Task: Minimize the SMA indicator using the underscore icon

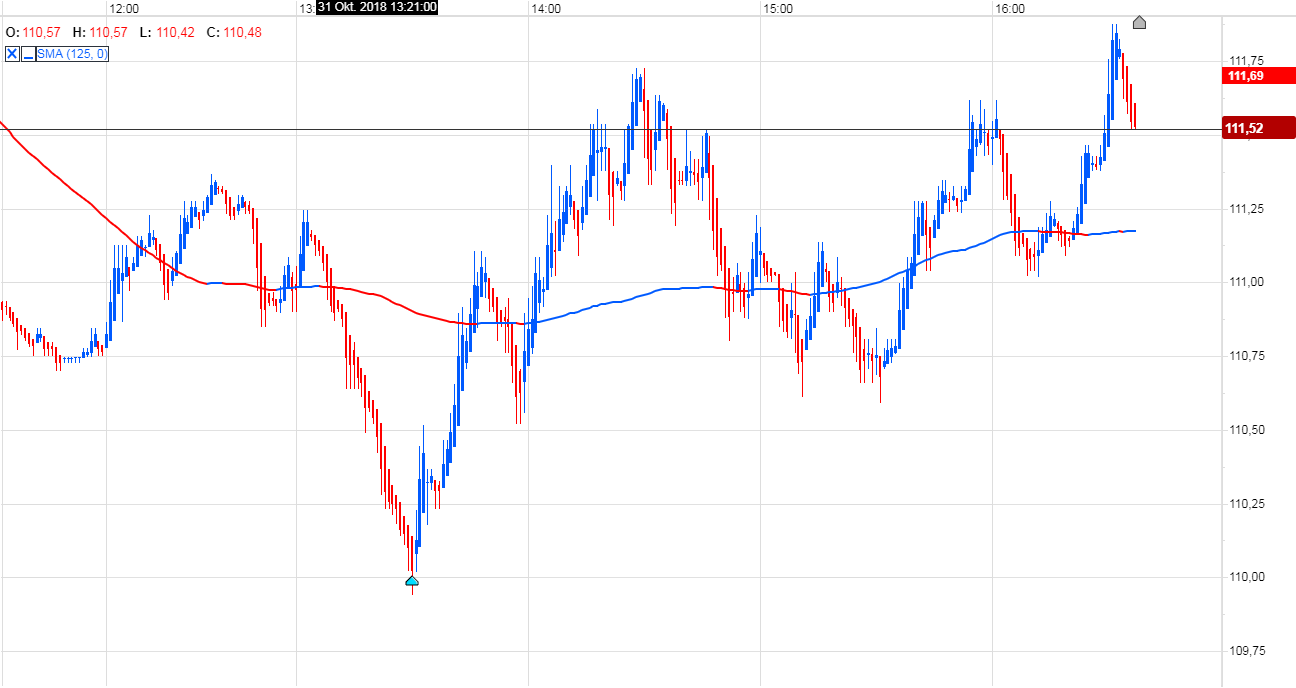Action: coord(28,54)
